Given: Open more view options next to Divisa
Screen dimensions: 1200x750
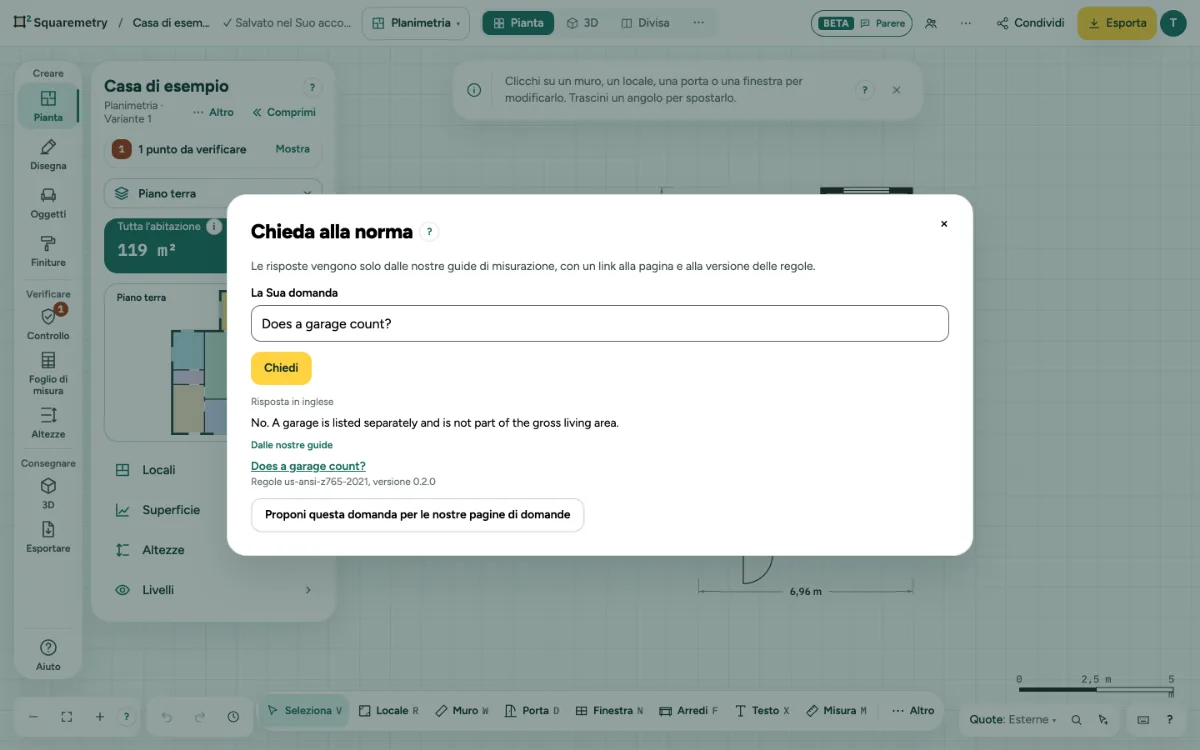Looking at the screenshot, I should click(698, 23).
